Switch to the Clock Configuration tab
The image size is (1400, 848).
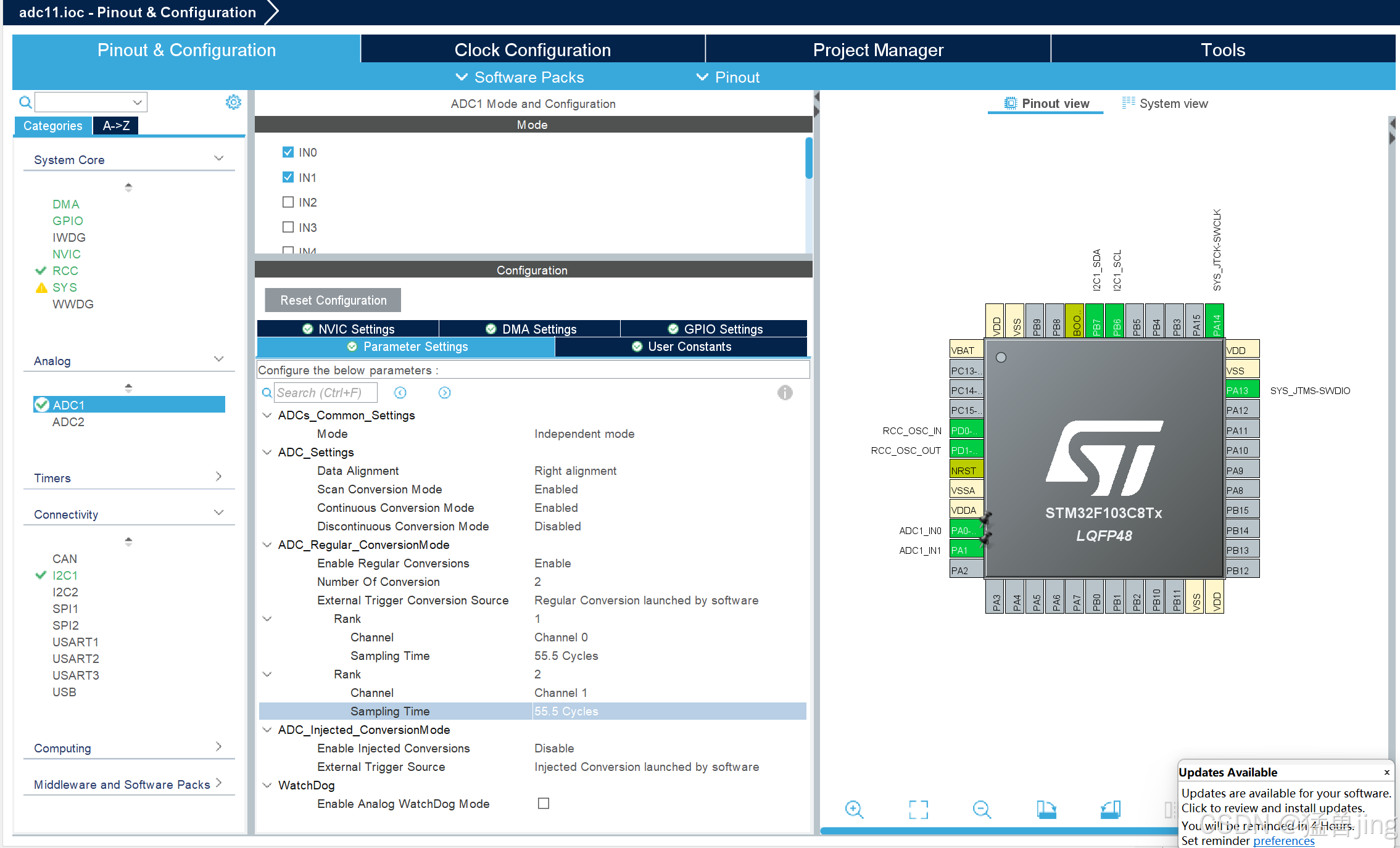[532, 49]
